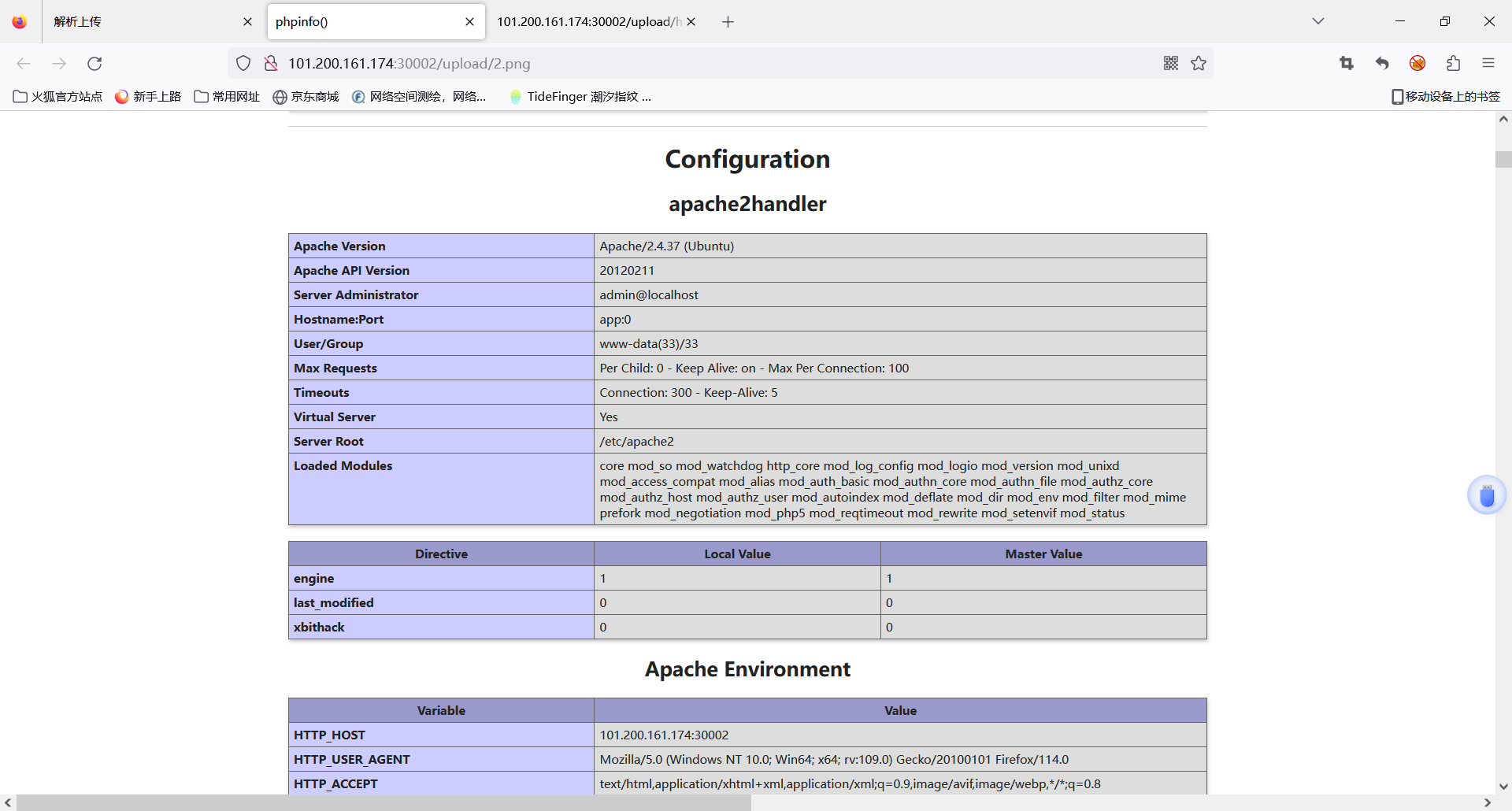This screenshot has height=811, width=1512.
Task: Expand the list all tabs dropdown
Action: coord(1318,21)
